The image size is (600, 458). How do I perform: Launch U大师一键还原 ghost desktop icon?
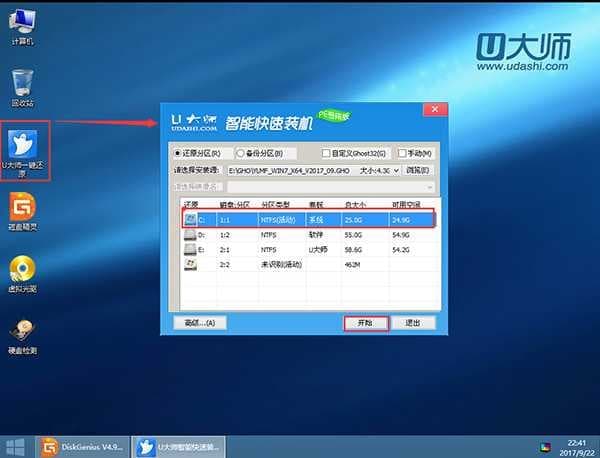tap(23, 152)
